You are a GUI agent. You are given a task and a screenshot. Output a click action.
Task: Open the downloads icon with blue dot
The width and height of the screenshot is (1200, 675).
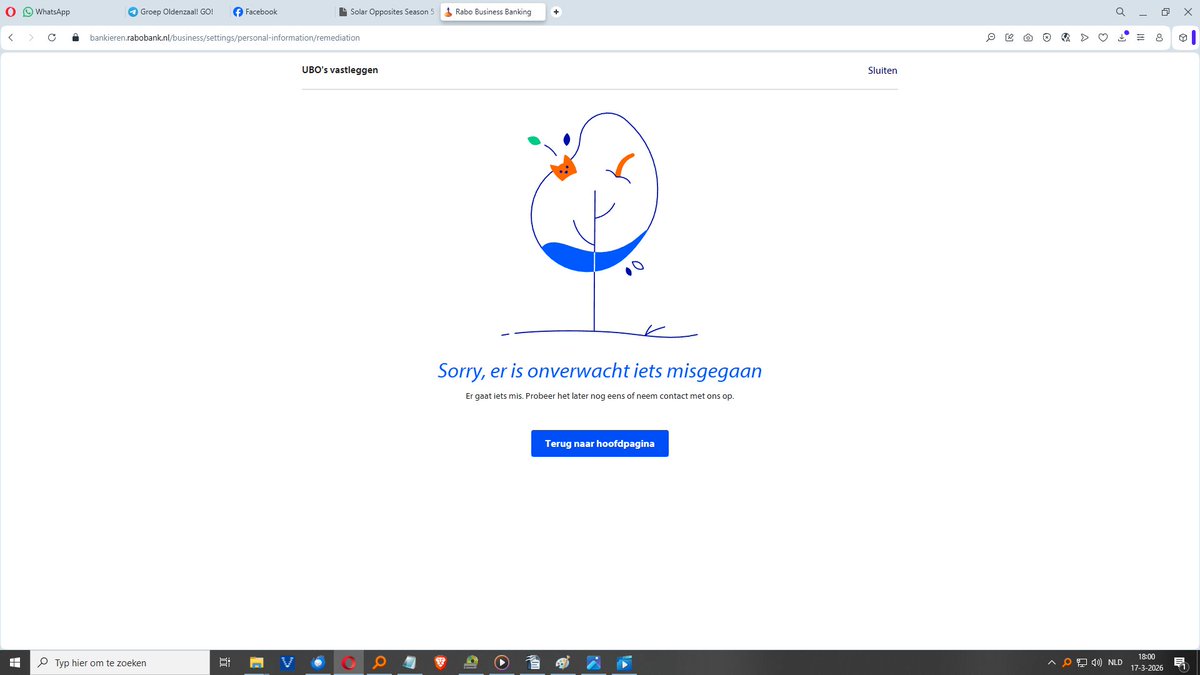(x=1122, y=37)
